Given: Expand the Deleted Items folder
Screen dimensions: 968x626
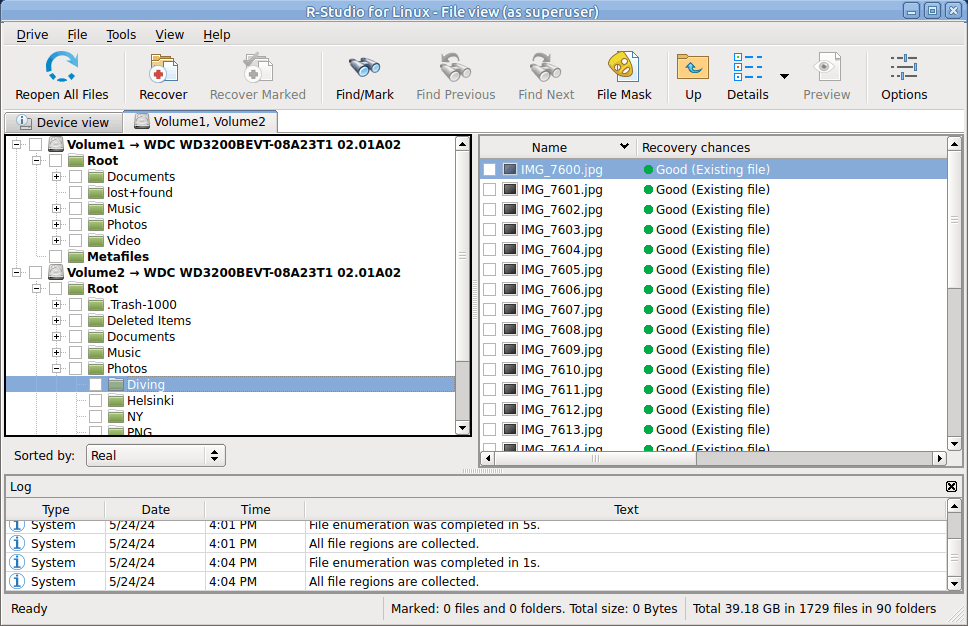Looking at the screenshot, I should coord(56,320).
